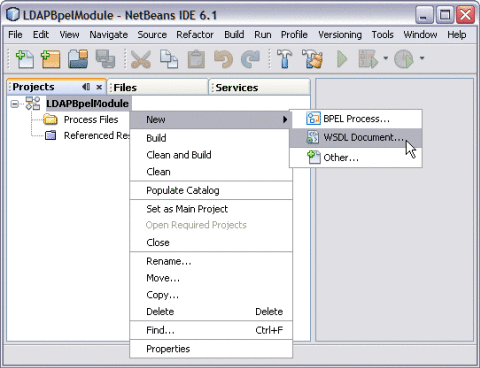The height and width of the screenshot is (368, 480).
Task: Open the Help menu
Action: click(x=457, y=34)
